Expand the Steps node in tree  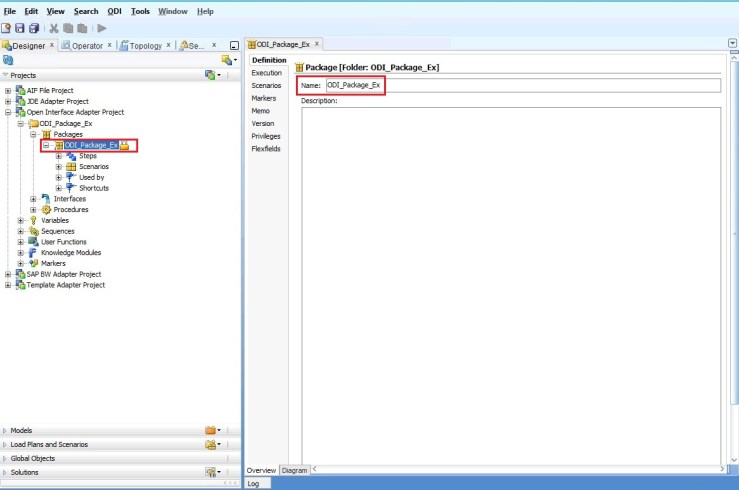pyautogui.click(x=59, y=156)
